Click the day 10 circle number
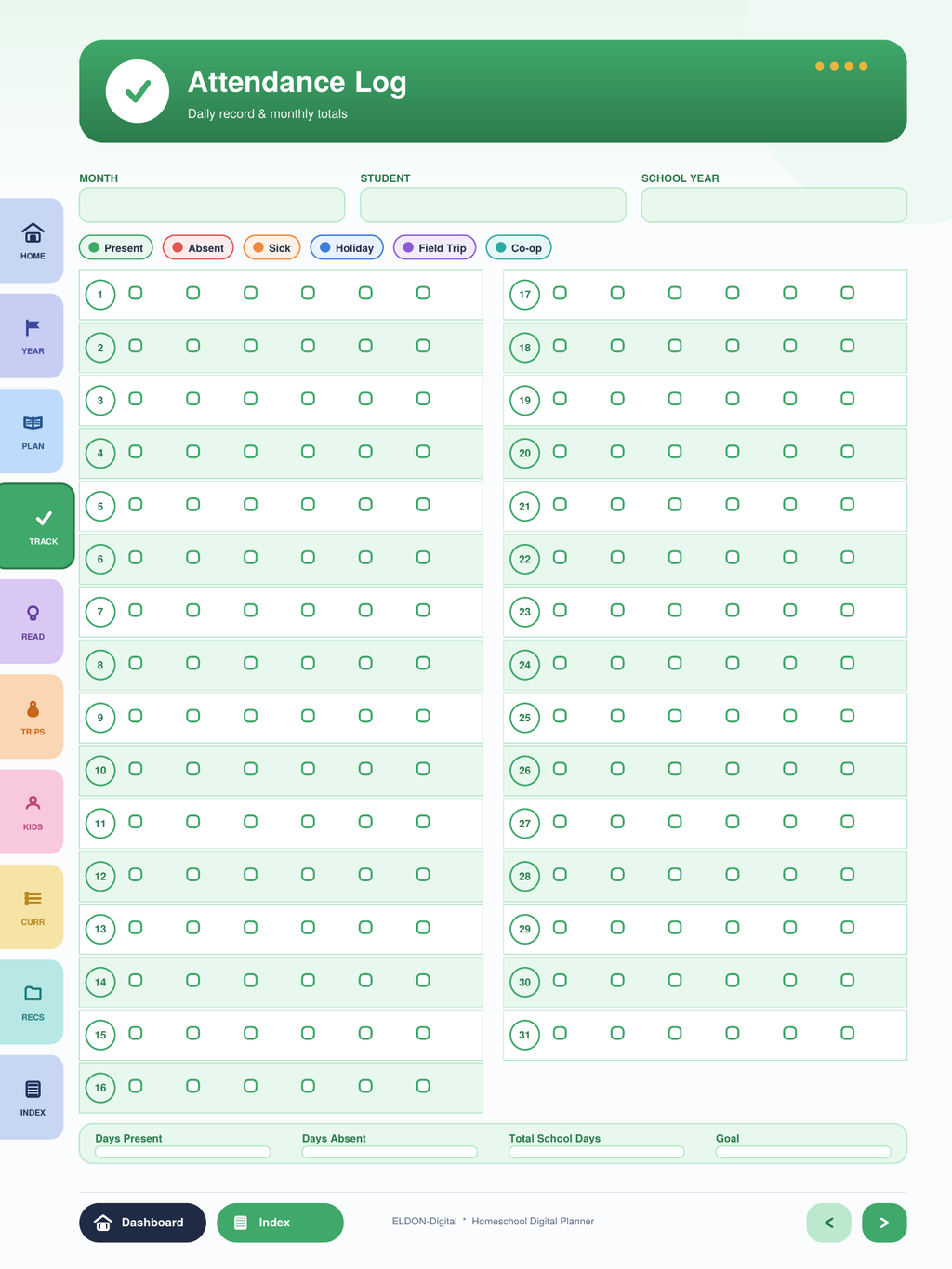Viewport: 952px width, 1269px height. pyautogui.click(x=100, y=771)
